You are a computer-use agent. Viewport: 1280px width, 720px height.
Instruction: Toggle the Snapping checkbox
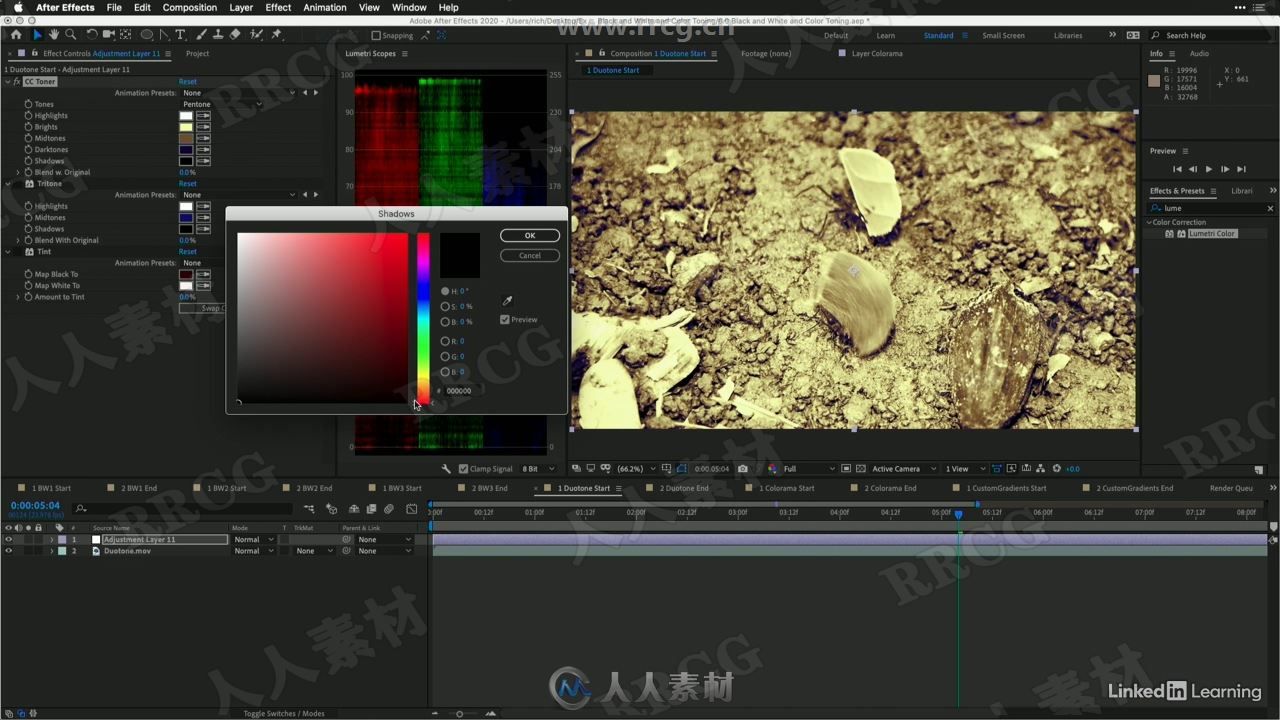[x=376, y=35]
